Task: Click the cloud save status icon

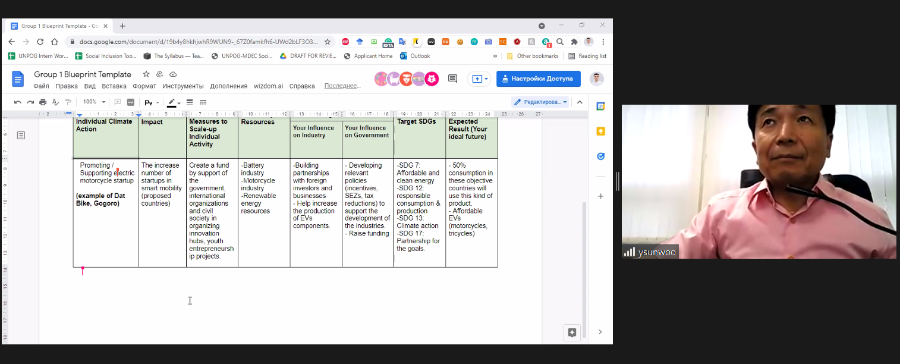Action: coord(173,74)
